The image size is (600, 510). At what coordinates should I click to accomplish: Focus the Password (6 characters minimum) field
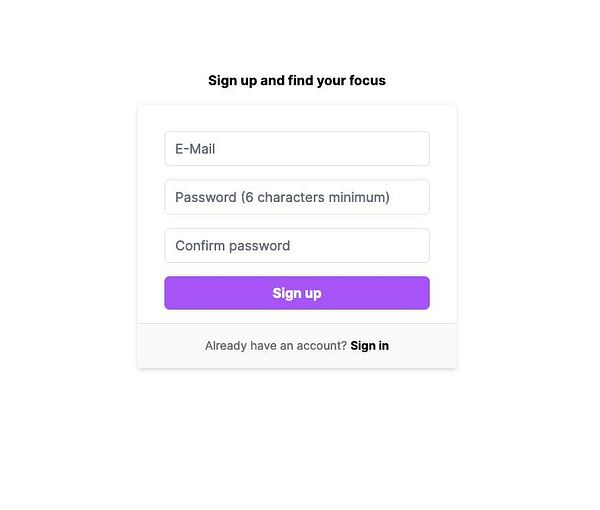tap(297, 197)
